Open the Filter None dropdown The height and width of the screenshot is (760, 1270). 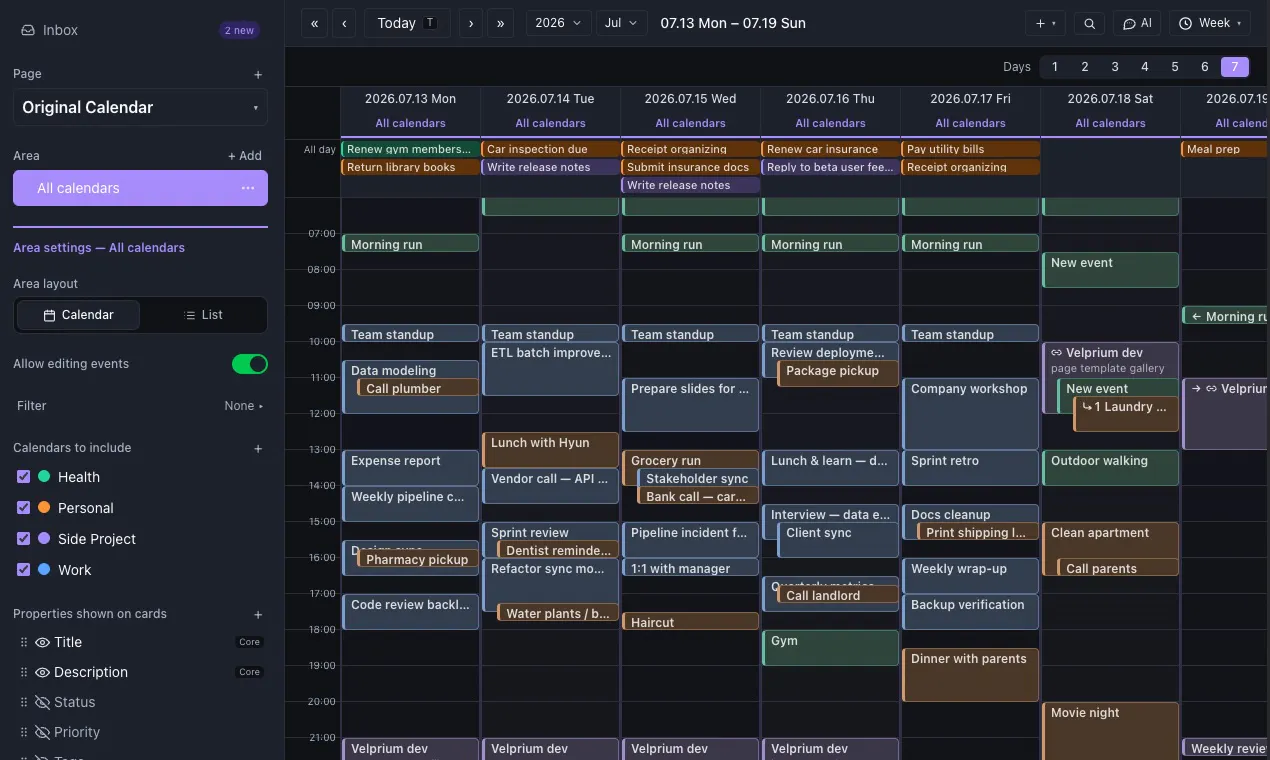tap(244, 406)
